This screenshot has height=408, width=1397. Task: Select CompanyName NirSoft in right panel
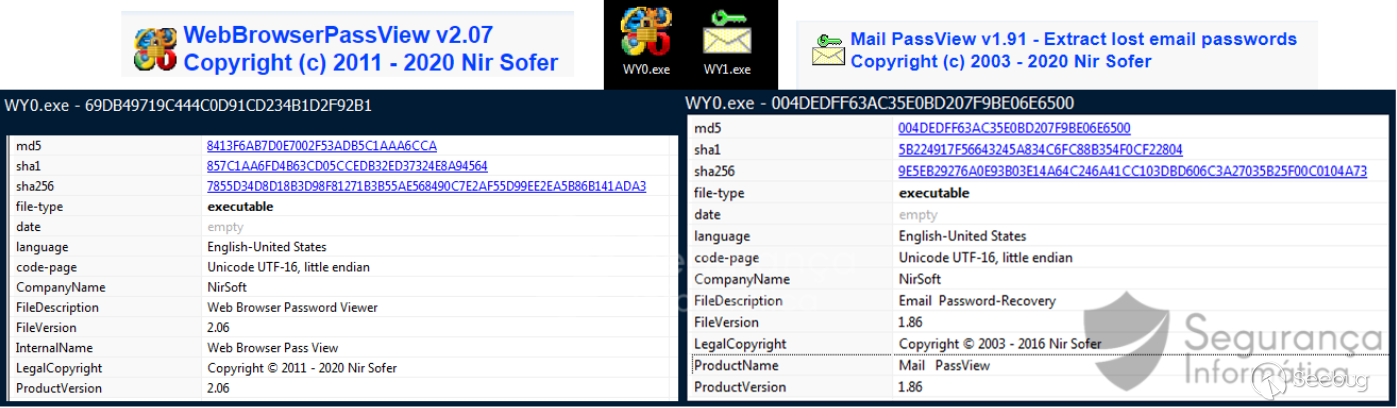coord(918,279)
